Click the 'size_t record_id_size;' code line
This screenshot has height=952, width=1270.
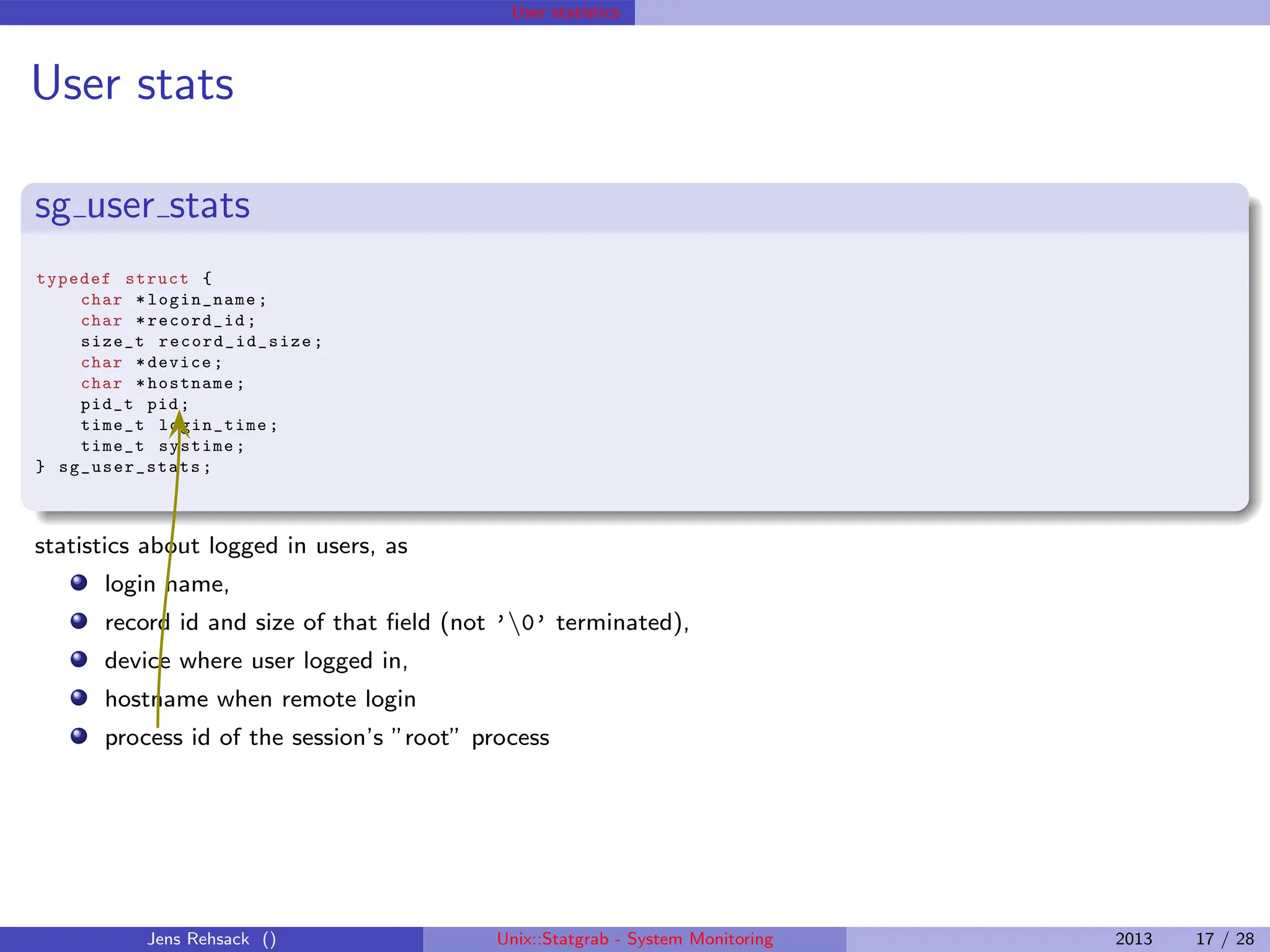[x=202, y=342]
